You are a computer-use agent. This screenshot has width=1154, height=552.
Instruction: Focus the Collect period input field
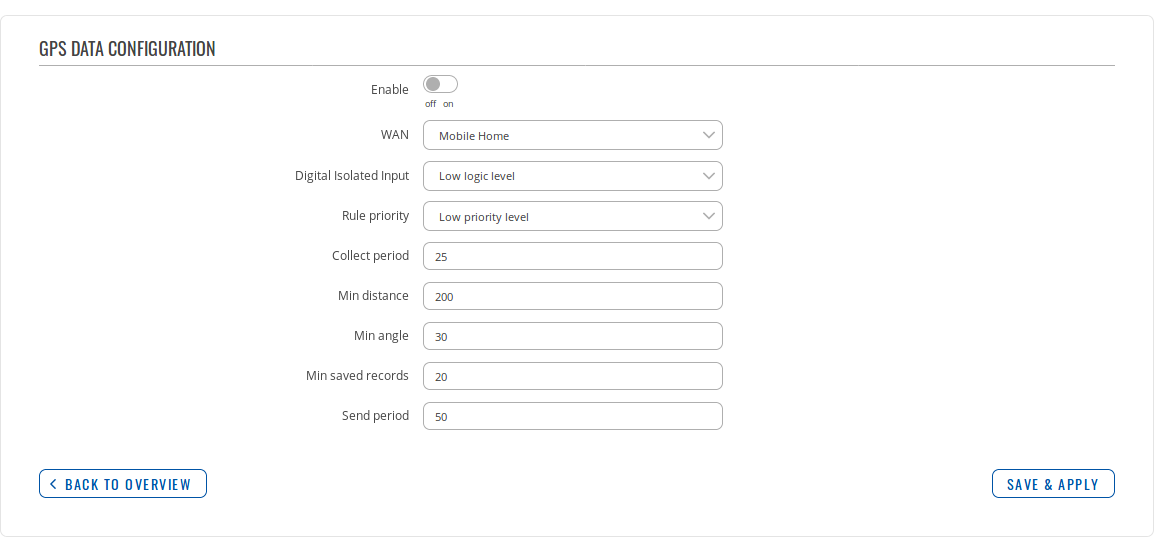[x=572, y=256]
